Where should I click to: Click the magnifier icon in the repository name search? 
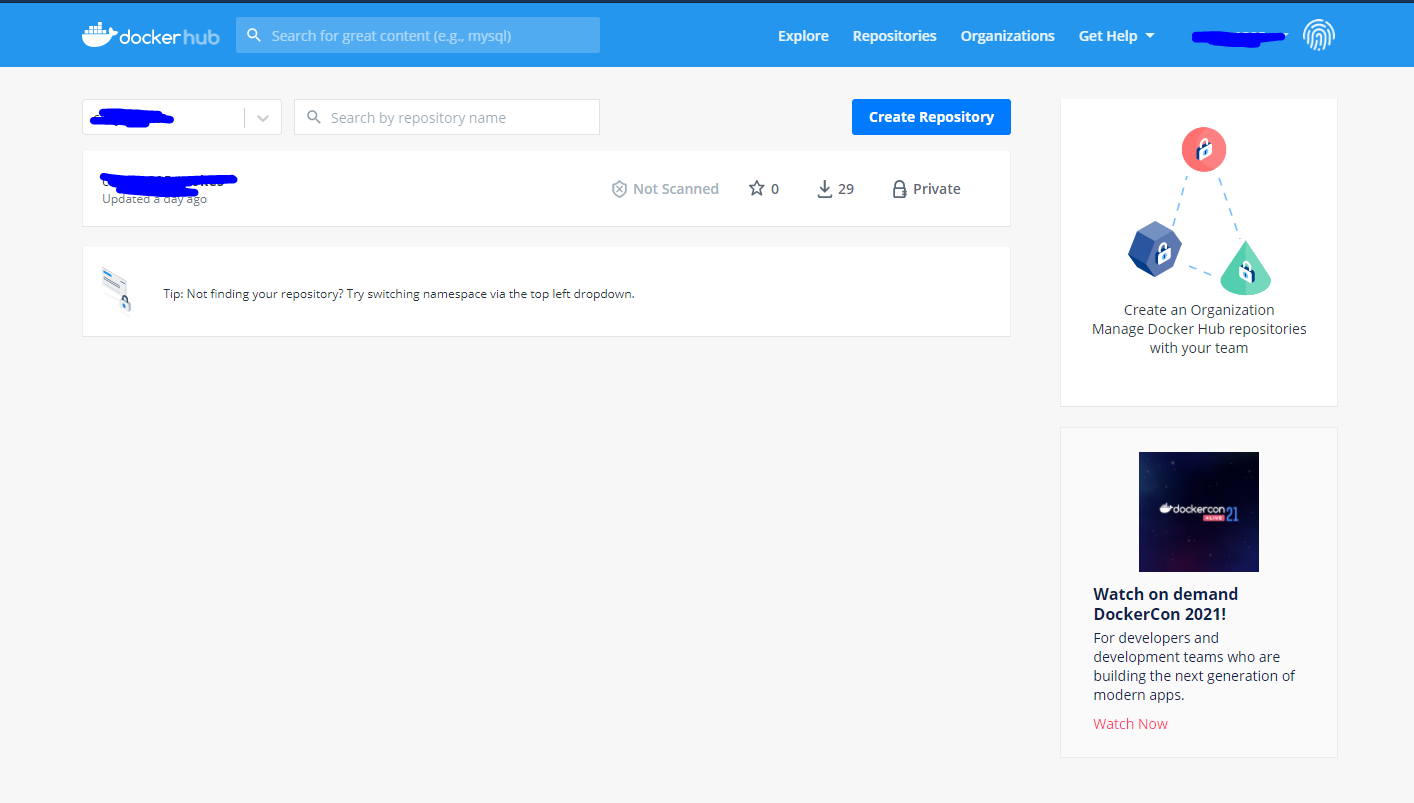tap(313, 117)
